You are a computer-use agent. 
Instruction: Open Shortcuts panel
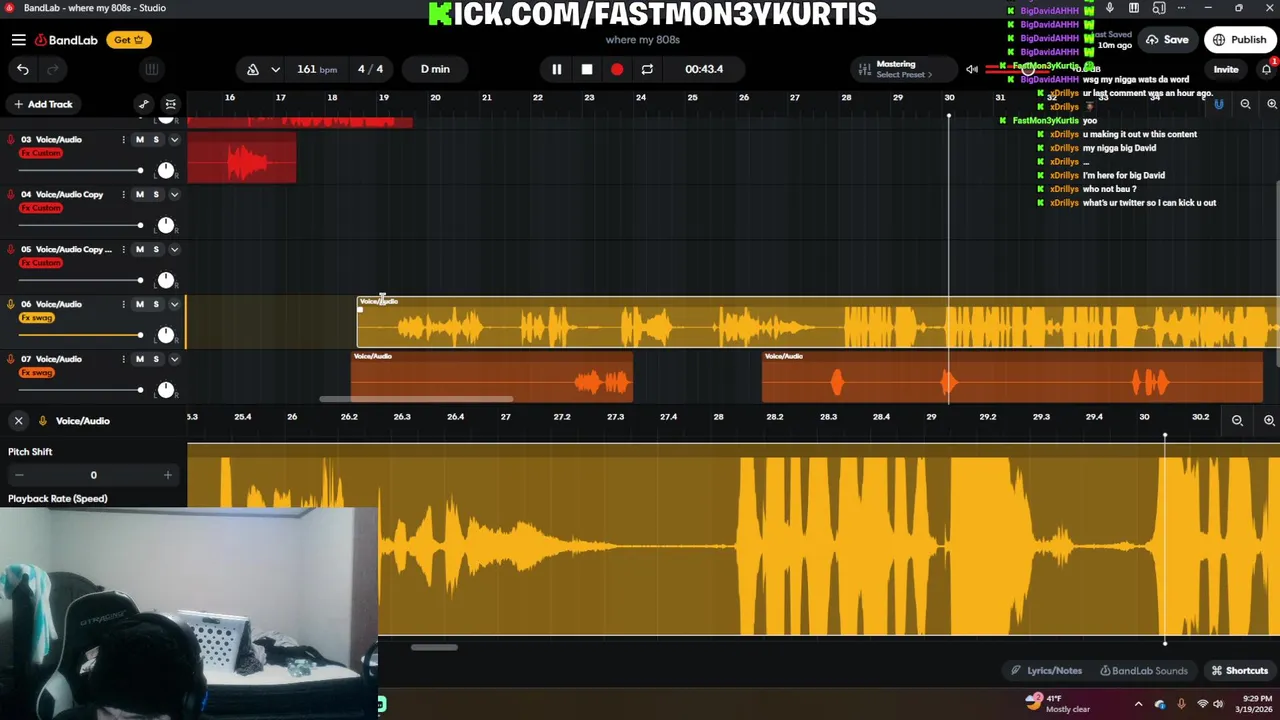pos(1240,671)
